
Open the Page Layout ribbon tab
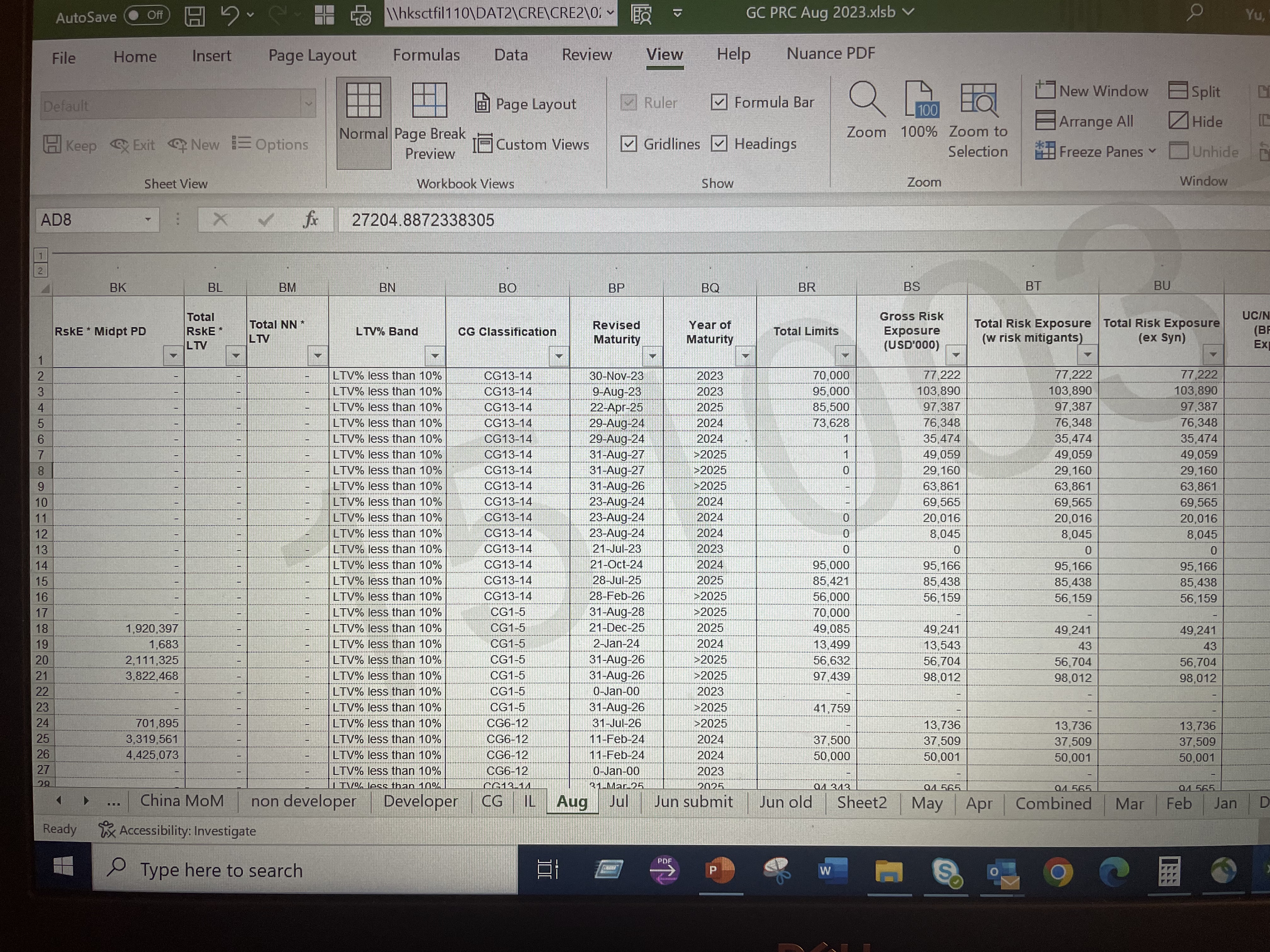pyautogui.click(x=312, y=56)
